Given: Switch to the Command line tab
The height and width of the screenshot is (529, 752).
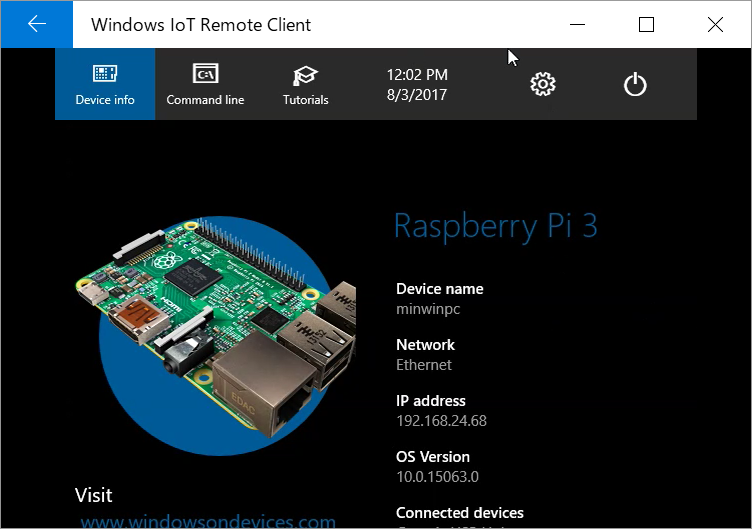Looking at the screenshot, I should click(205, 84).
